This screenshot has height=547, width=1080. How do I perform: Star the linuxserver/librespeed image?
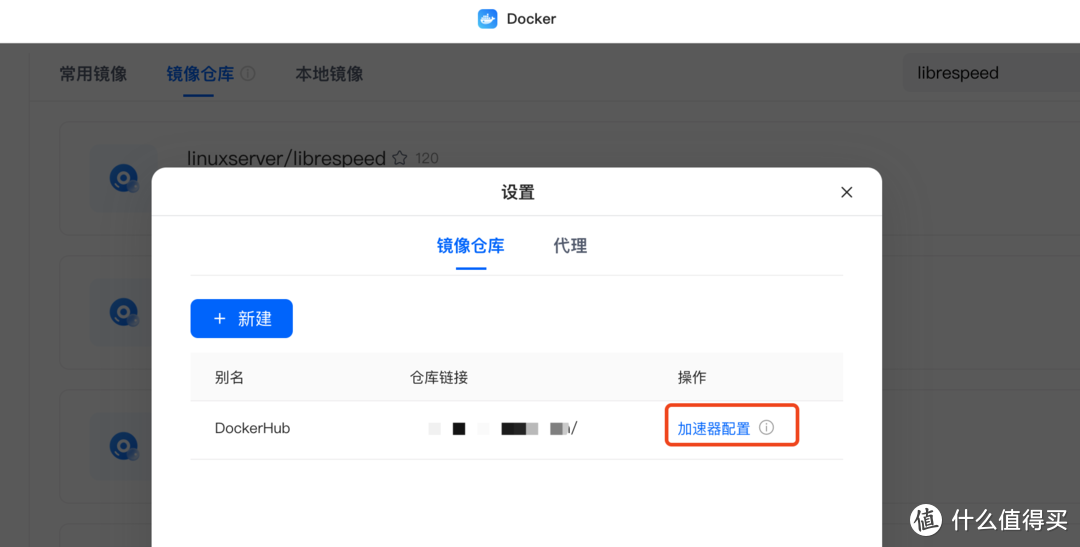click(x=399, y=158)
